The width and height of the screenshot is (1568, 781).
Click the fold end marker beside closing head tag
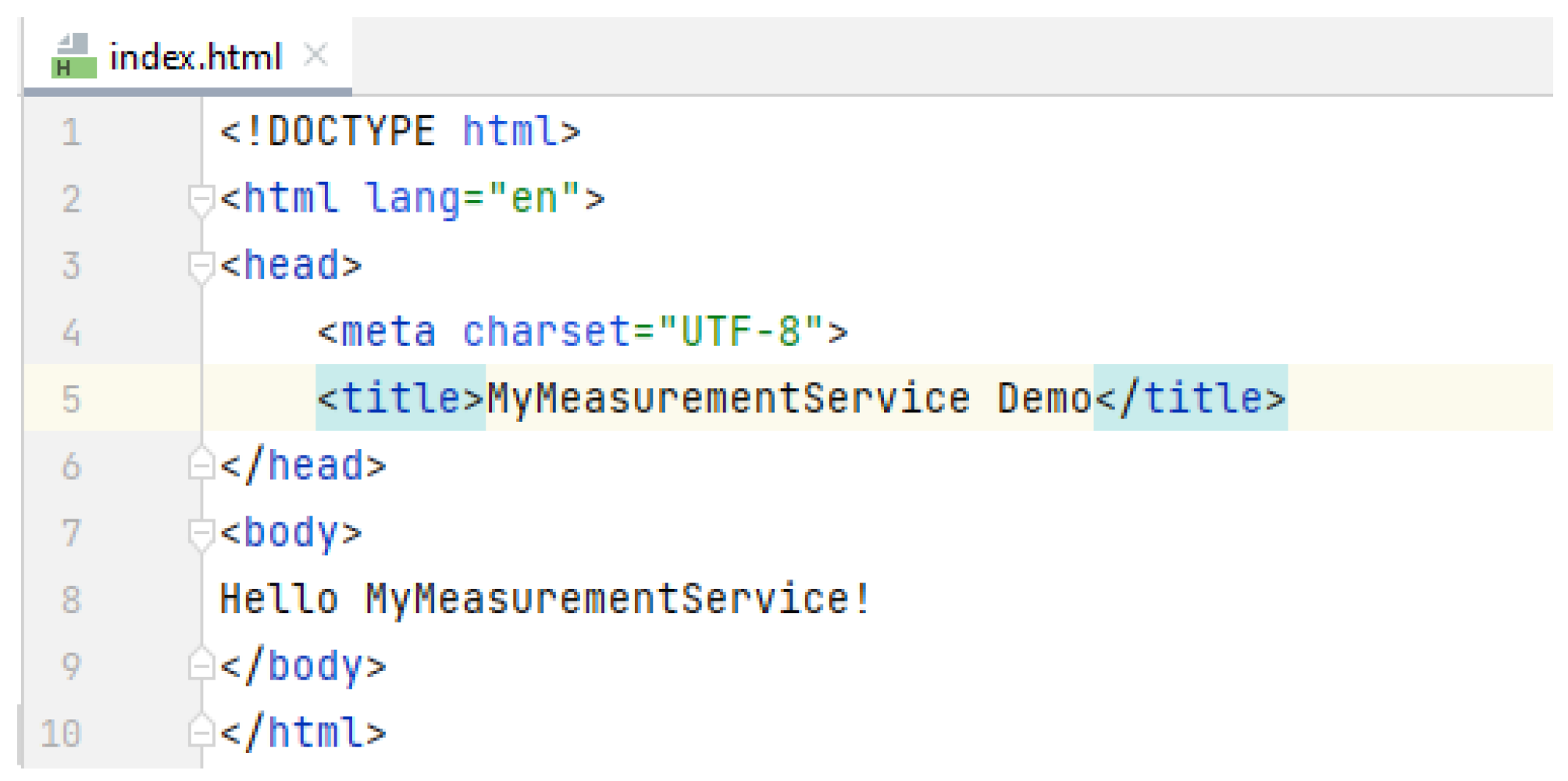[201, 466]
